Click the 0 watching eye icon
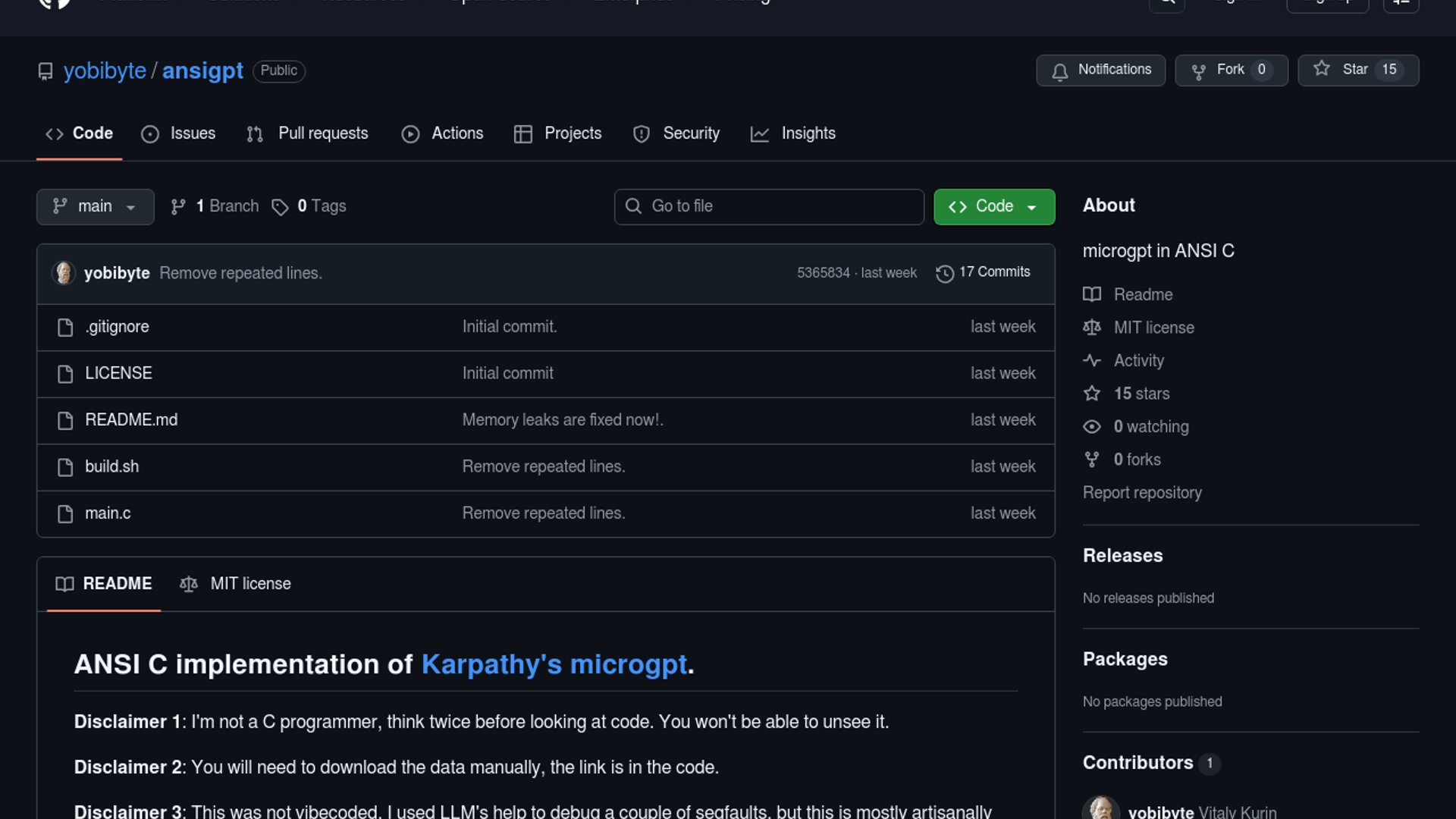This screenshot has height=819, width=1456. (1091, 427)
